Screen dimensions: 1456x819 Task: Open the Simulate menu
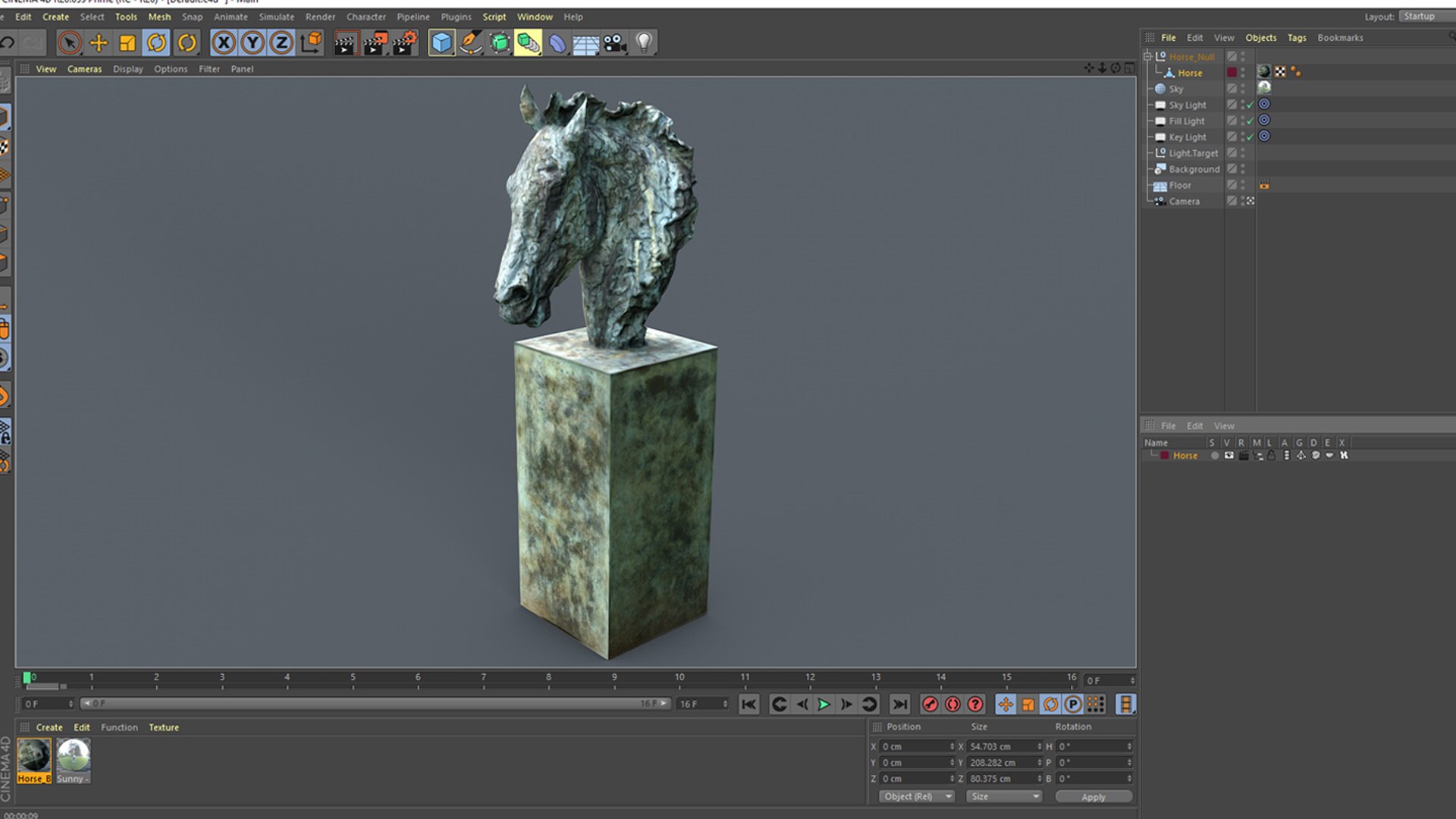(277, 17)
